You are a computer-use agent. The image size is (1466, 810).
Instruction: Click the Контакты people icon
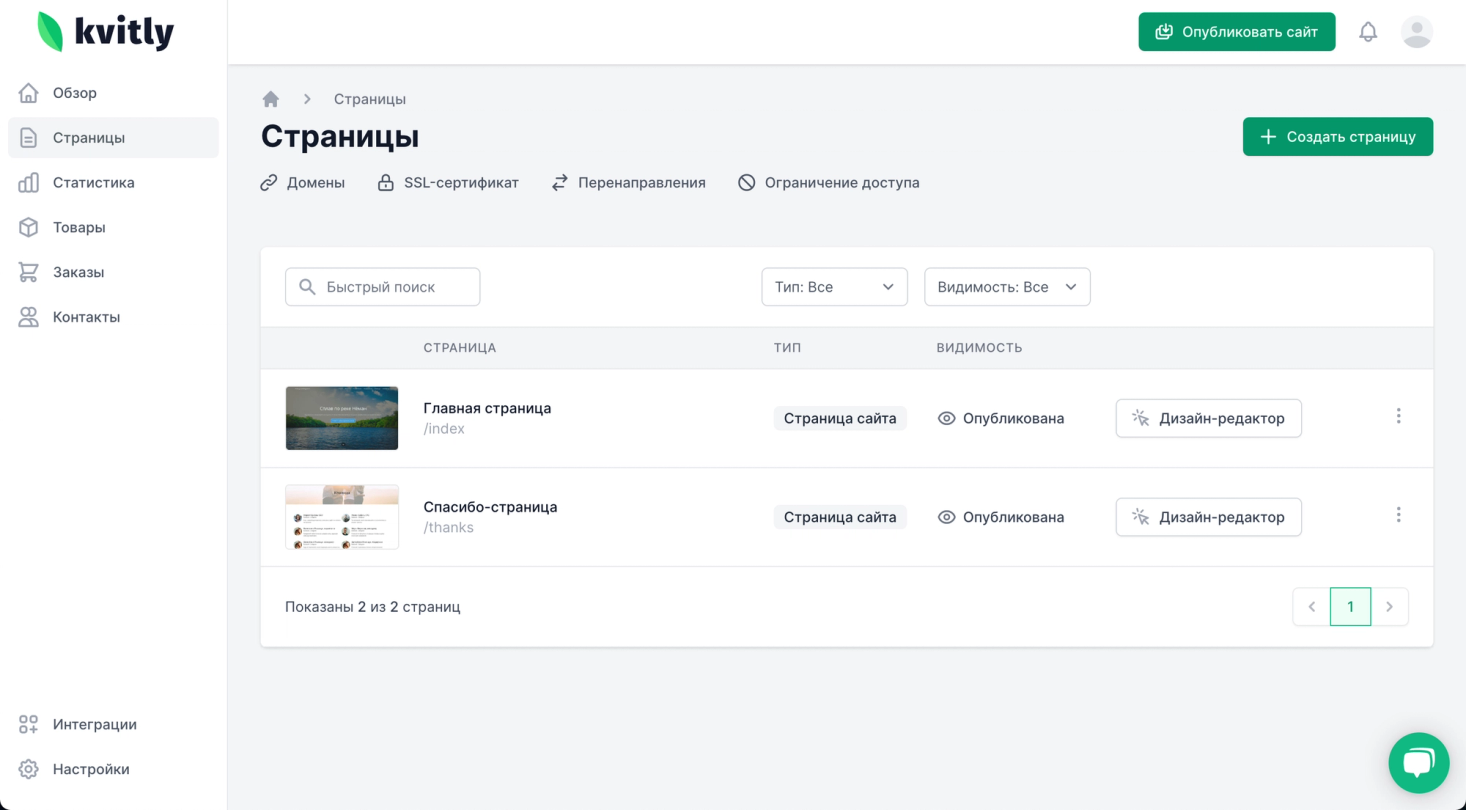[29, 317]
